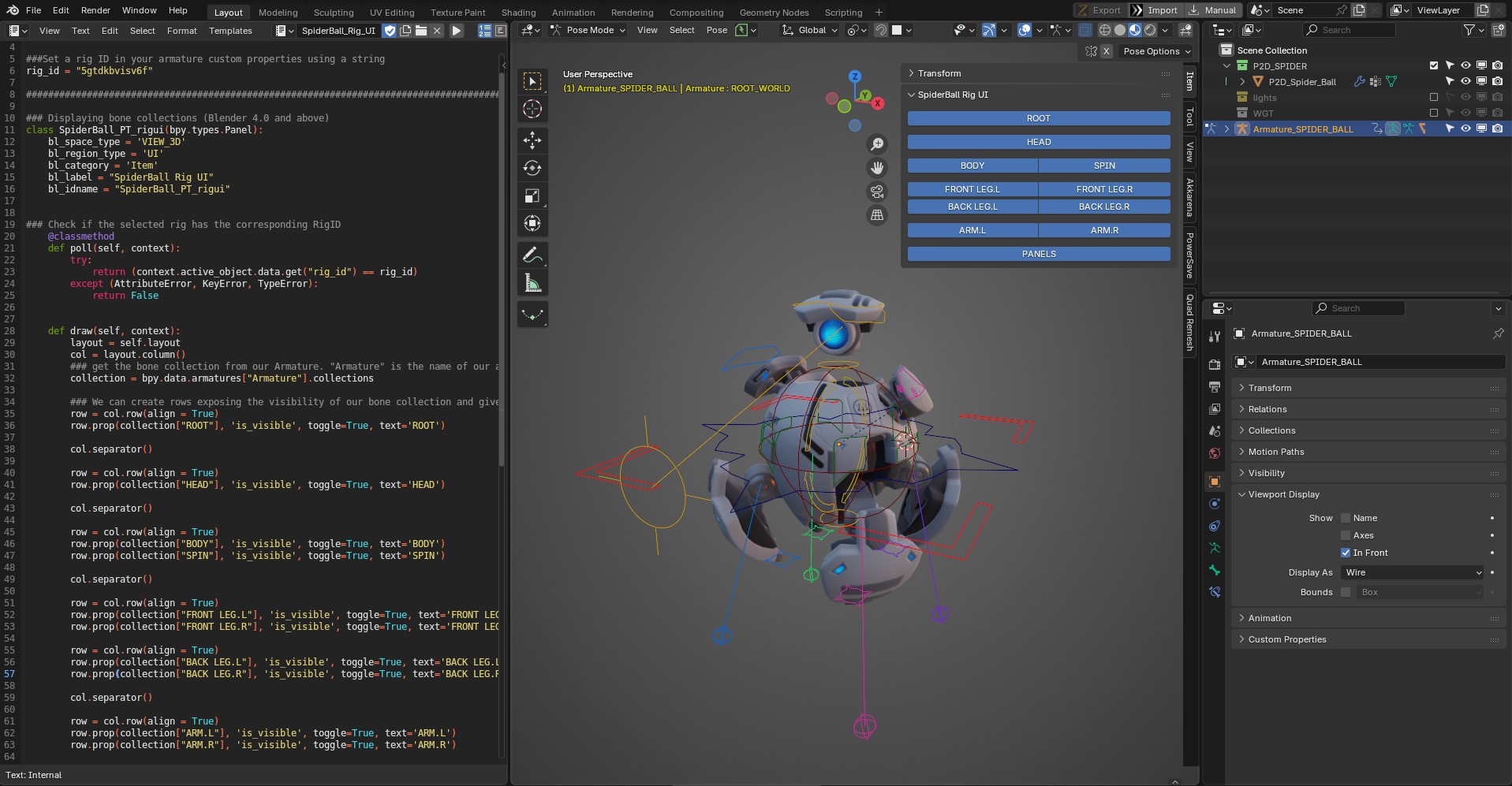Viewport: 1512px width, 786px height.
Task: Click the Import button in top bar
Action: [1155, 10]
